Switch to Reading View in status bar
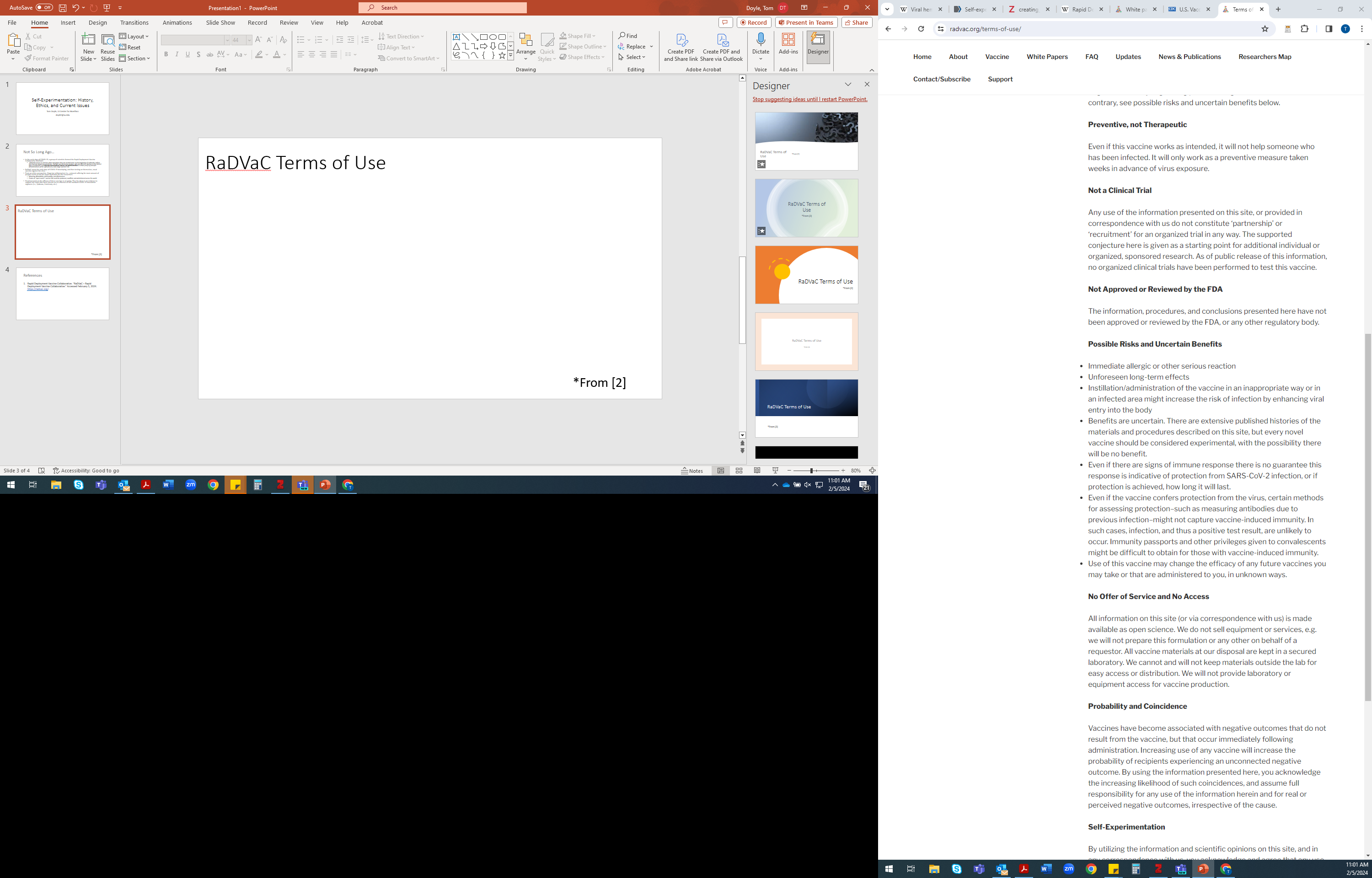The width and height of the screenshot is (1372, 878). point(757,471)
